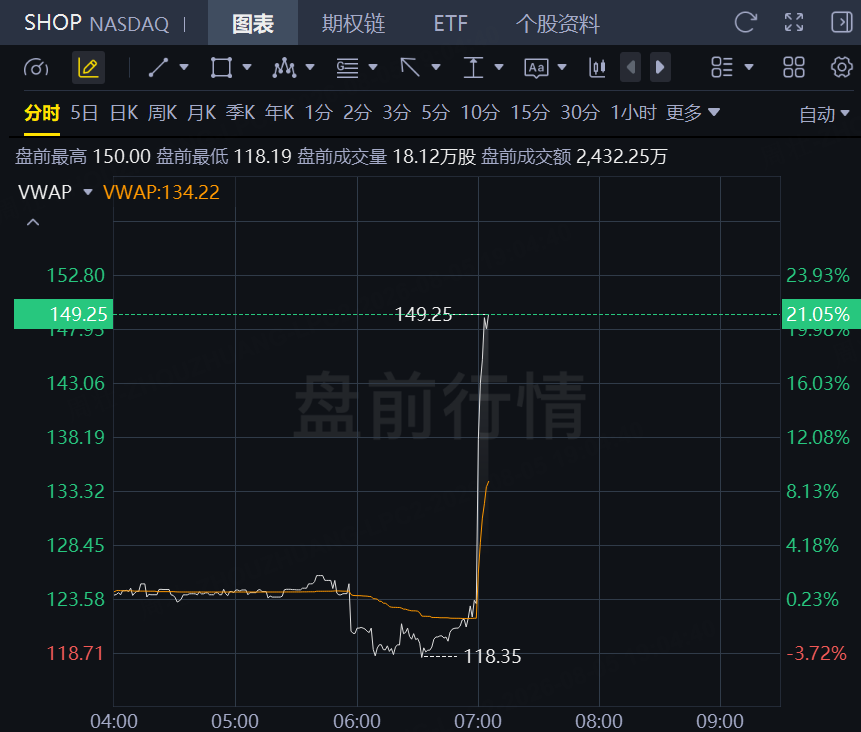Click the 152.80 price axis label
Screen dimensions: 861x732
point(76,276)
